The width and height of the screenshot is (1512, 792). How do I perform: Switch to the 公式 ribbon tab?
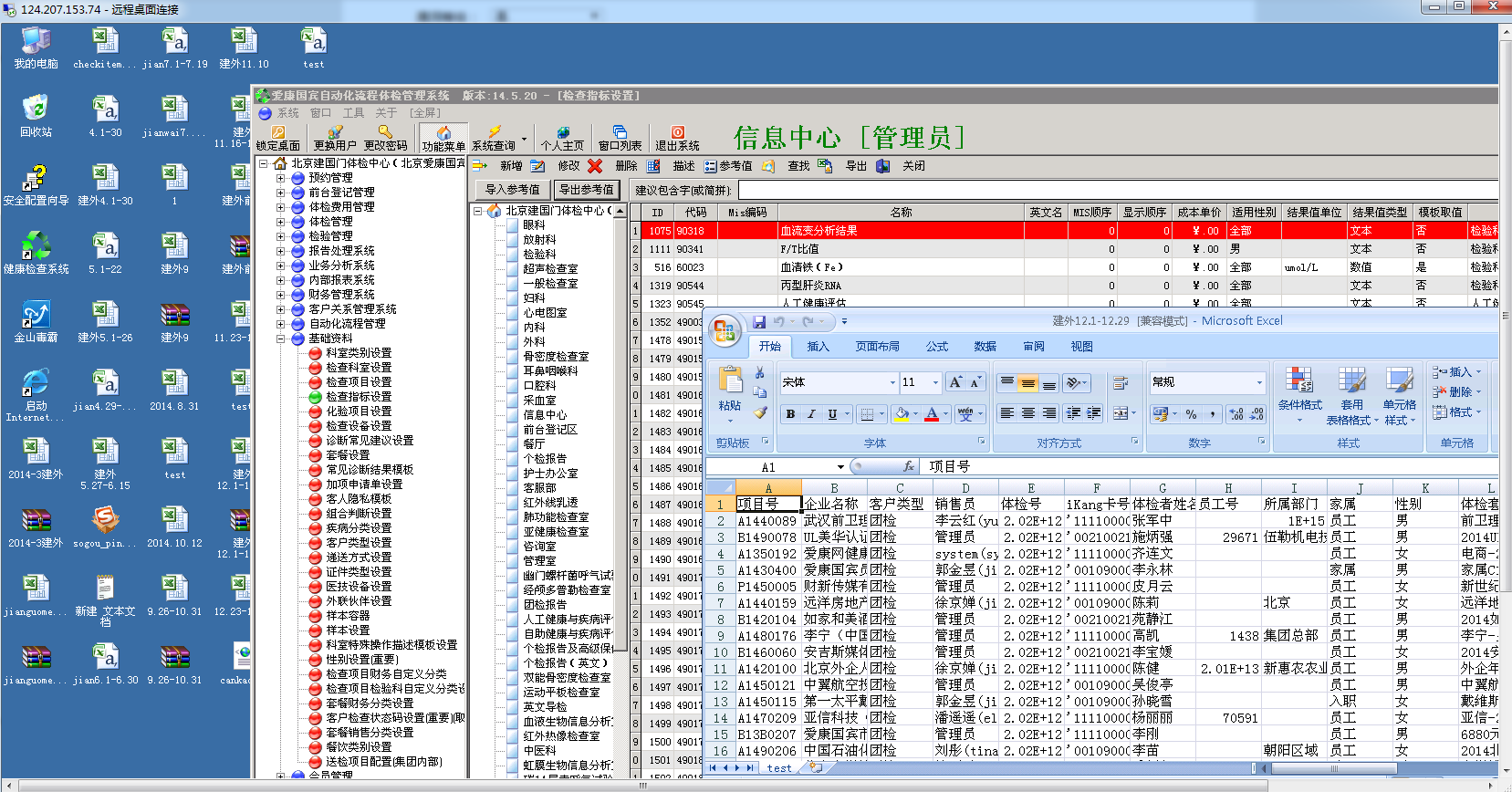coord(937,347)
